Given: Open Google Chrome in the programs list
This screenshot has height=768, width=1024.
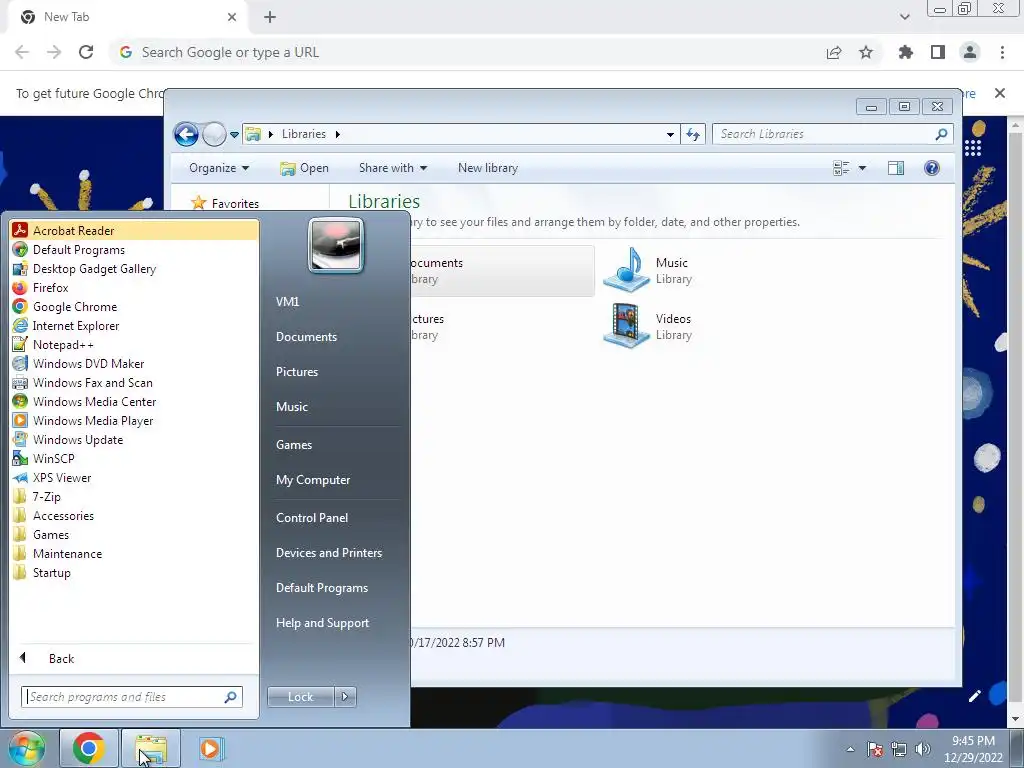Looking at the screenshot, I should click(x=134, y=306).
